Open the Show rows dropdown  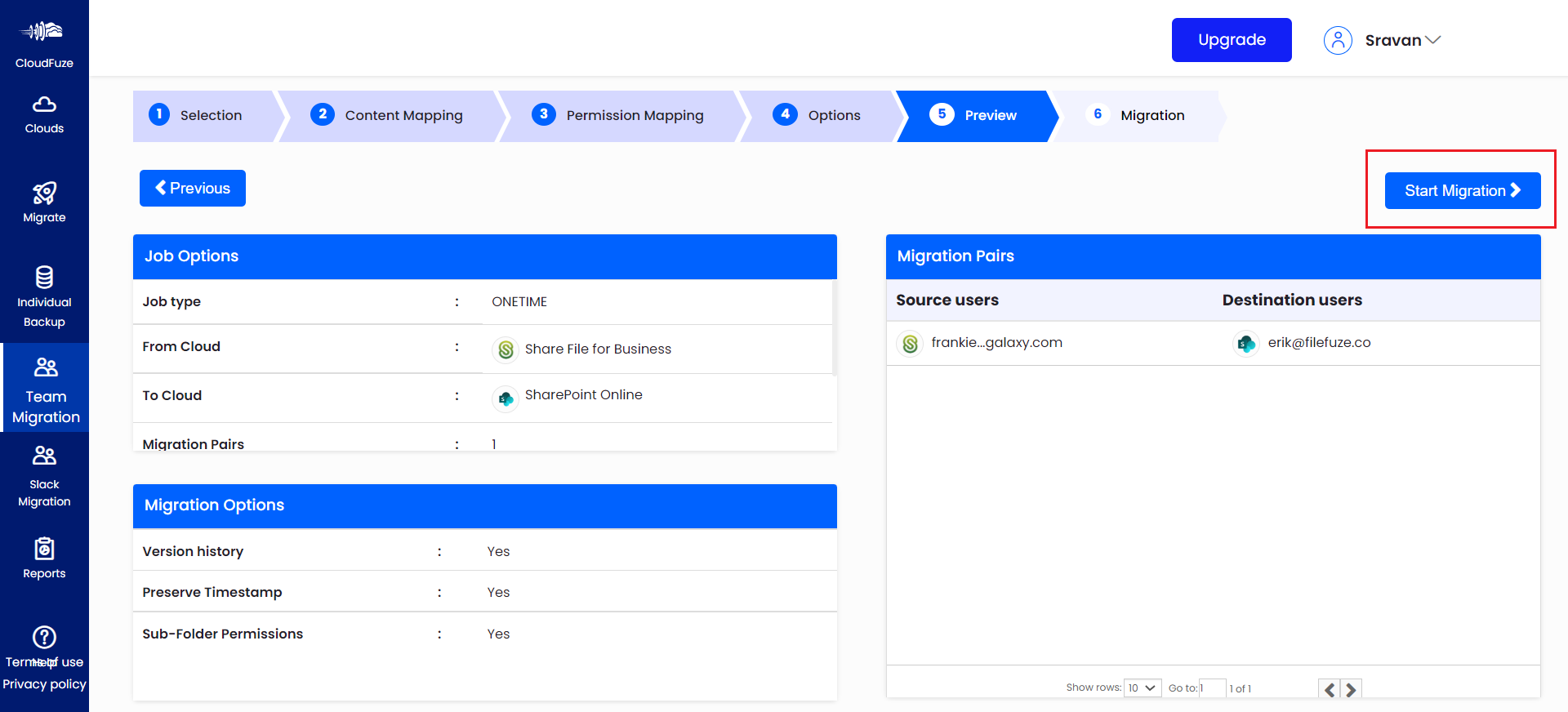point(1142,688)
